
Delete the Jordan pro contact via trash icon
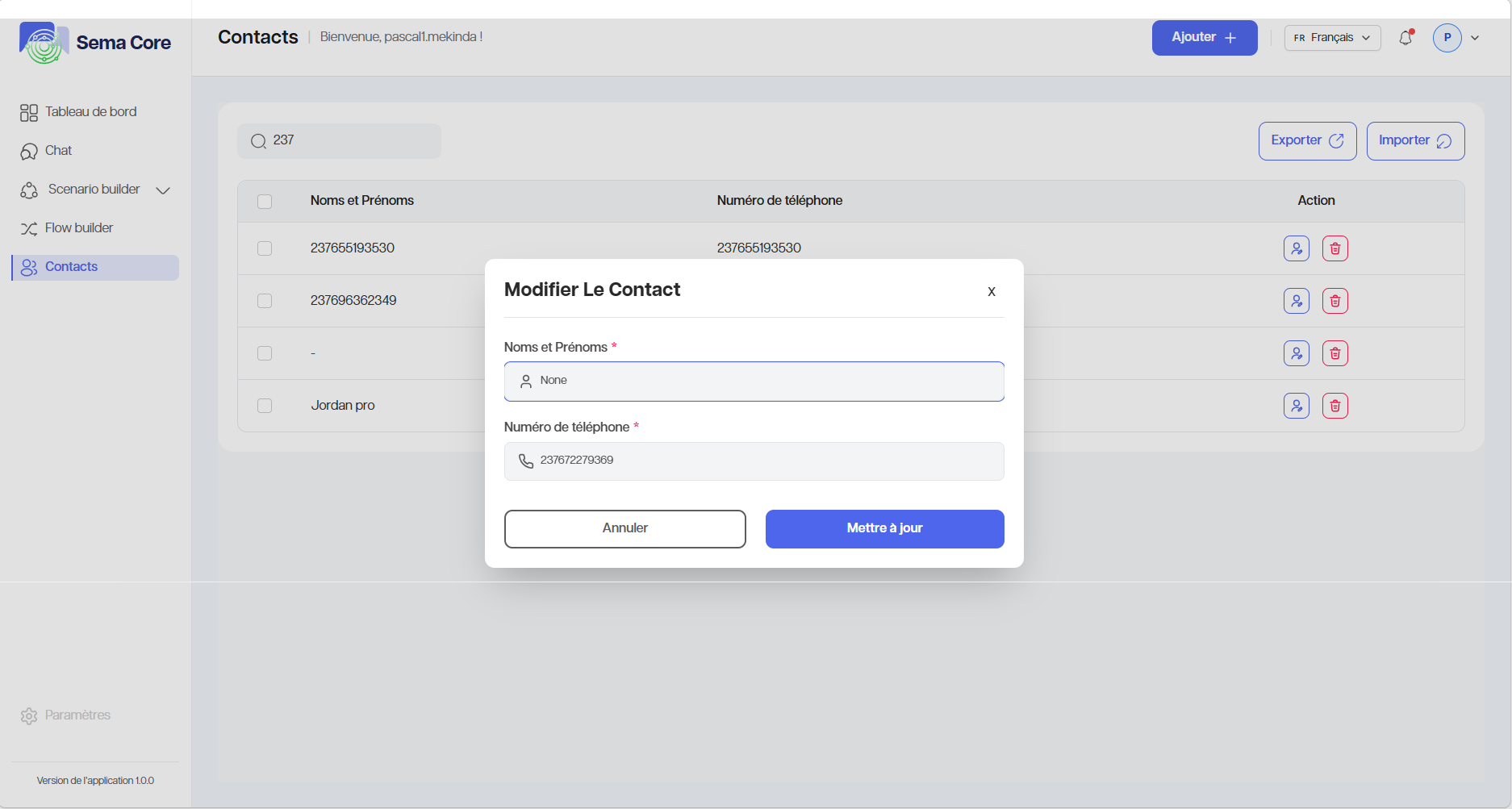point(1334,406)
